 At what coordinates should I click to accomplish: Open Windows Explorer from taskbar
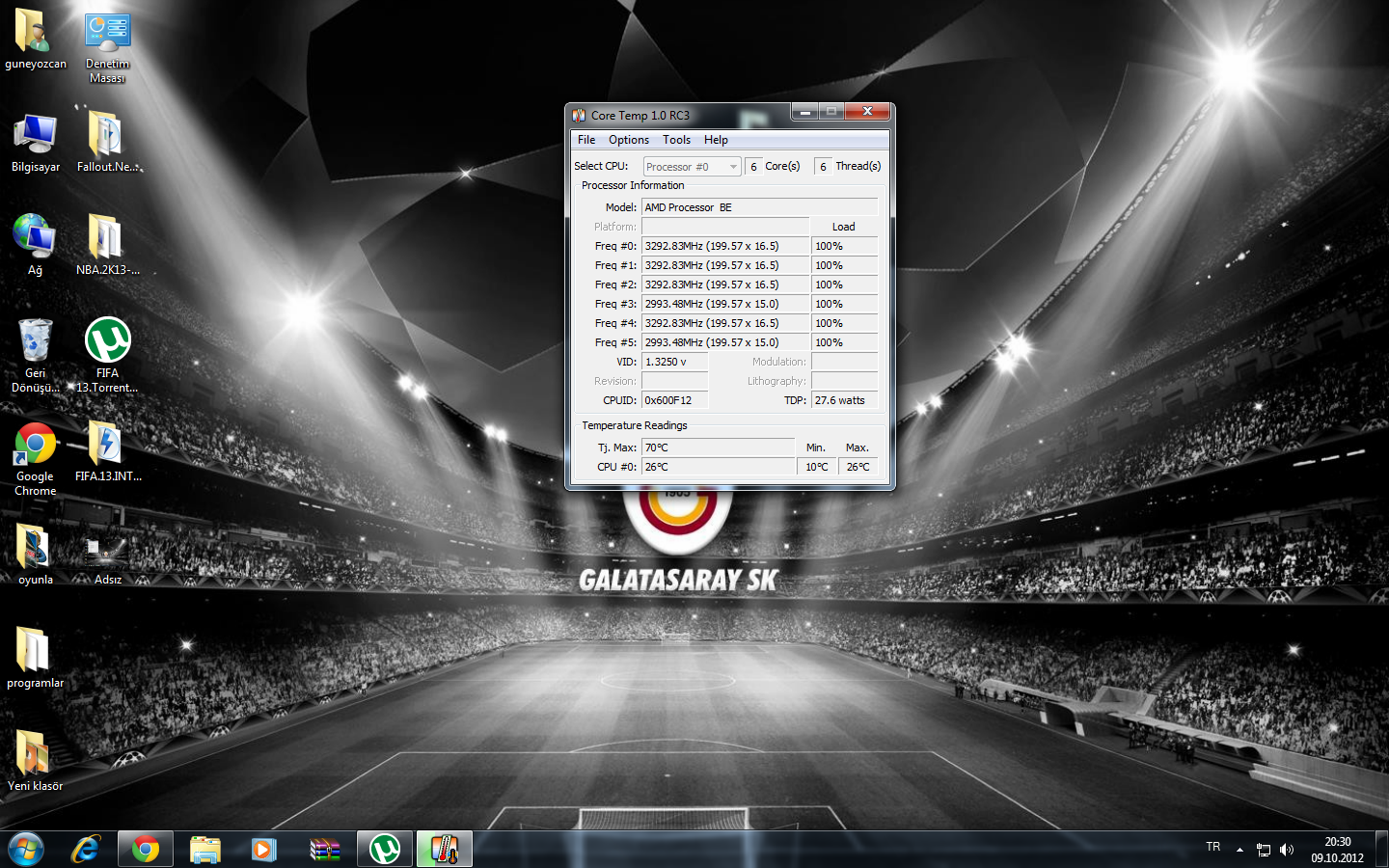[205, 850]
